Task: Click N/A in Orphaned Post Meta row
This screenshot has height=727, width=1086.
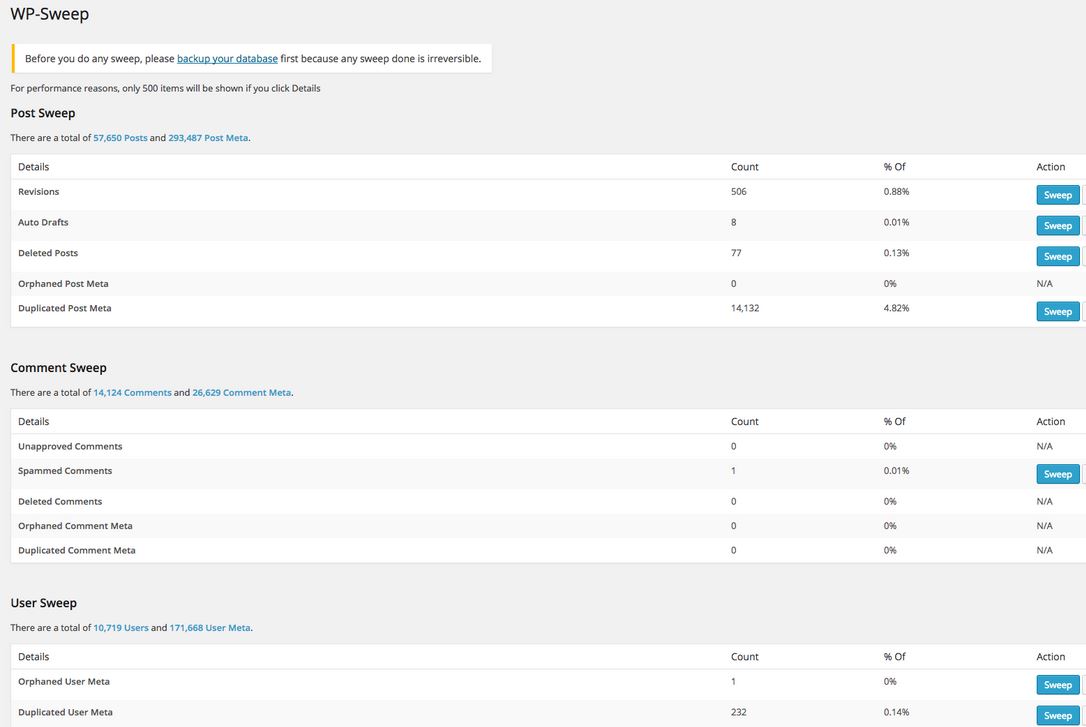Action: coord(1044,284)
